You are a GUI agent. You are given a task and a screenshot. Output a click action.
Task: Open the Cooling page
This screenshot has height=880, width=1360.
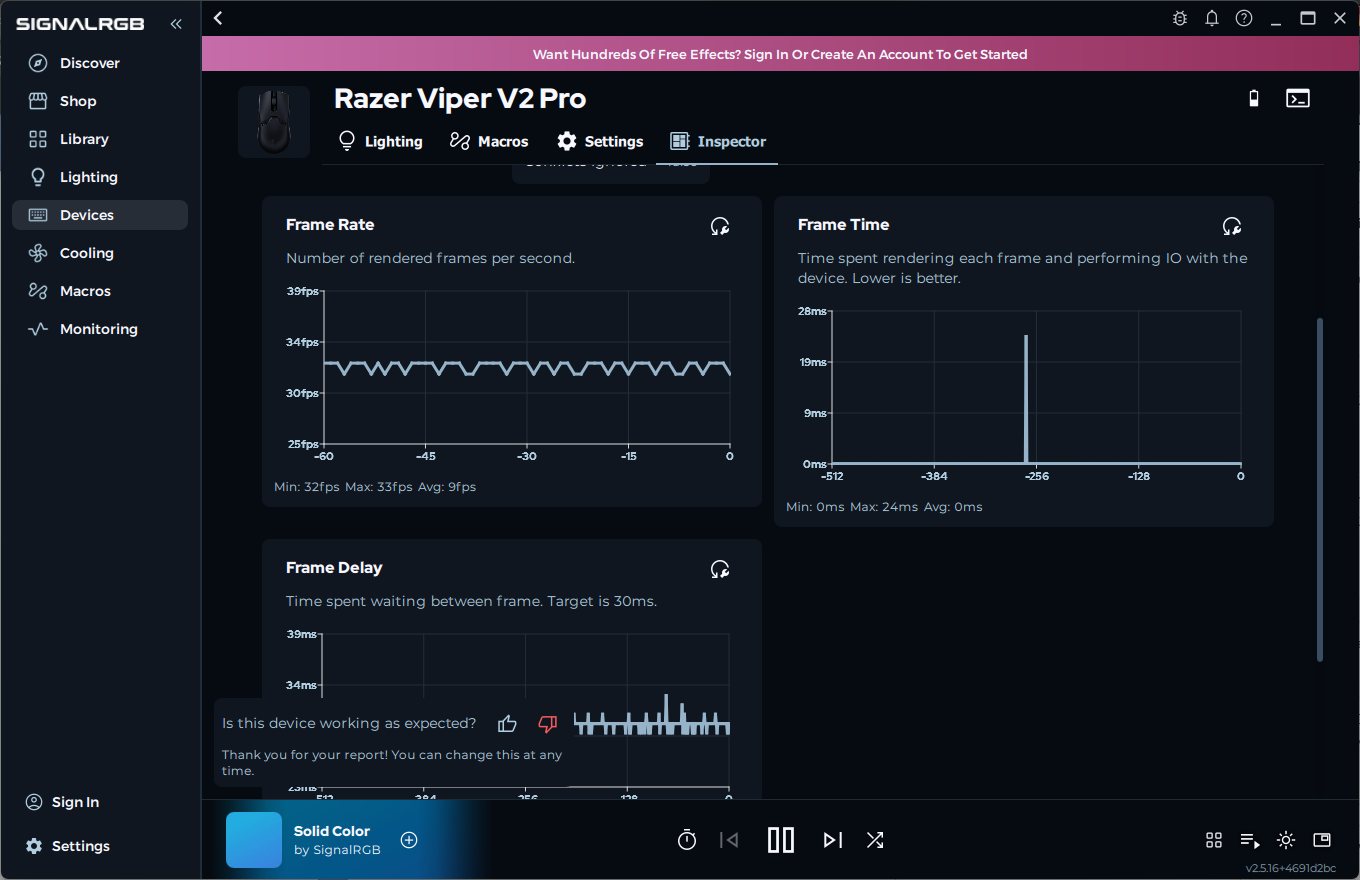point(100,253)
